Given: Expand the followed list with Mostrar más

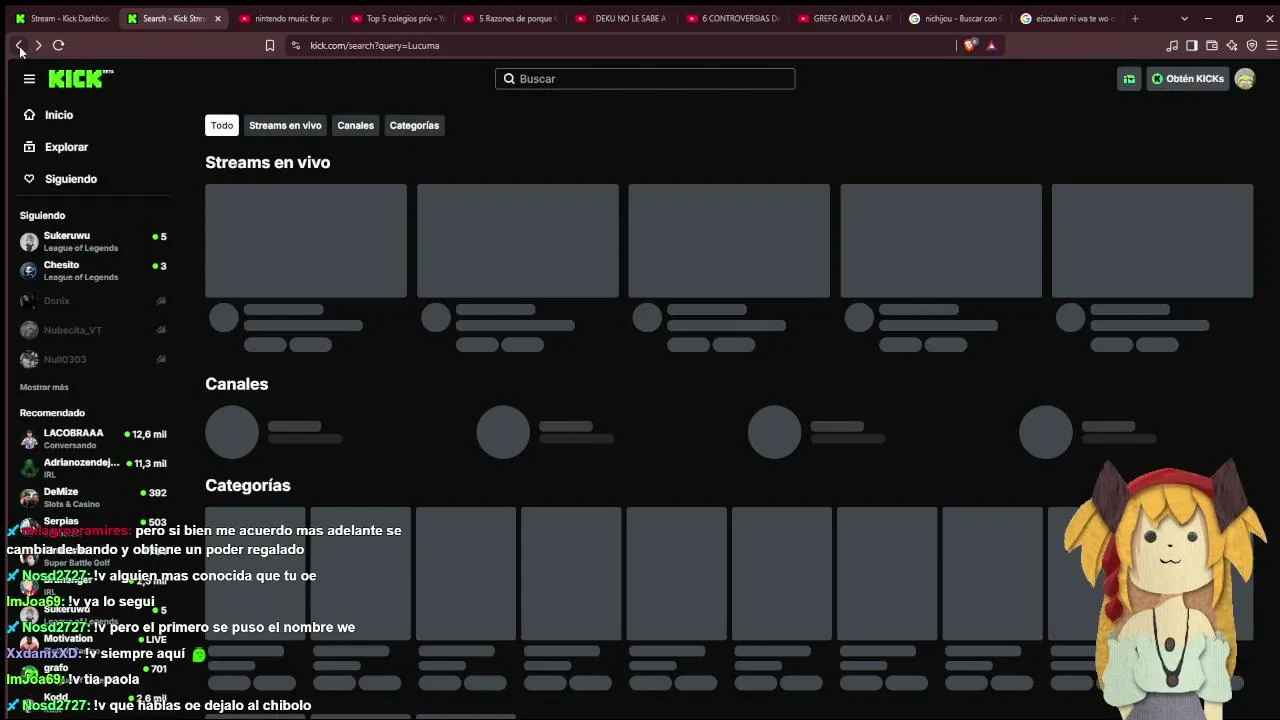Looking at the screenshot, I should pyautogui.click(x=44, y=387).
